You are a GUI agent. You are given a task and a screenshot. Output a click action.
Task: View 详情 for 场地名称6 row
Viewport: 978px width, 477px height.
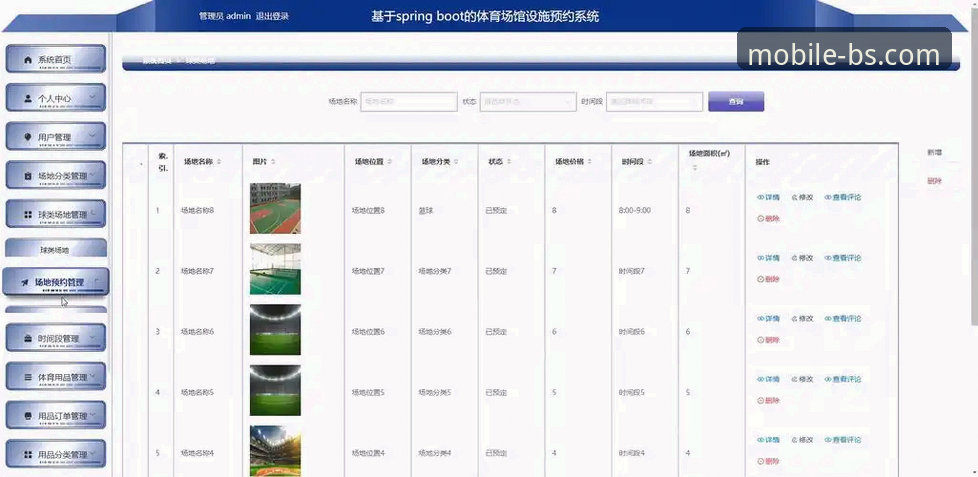(768, 319)
